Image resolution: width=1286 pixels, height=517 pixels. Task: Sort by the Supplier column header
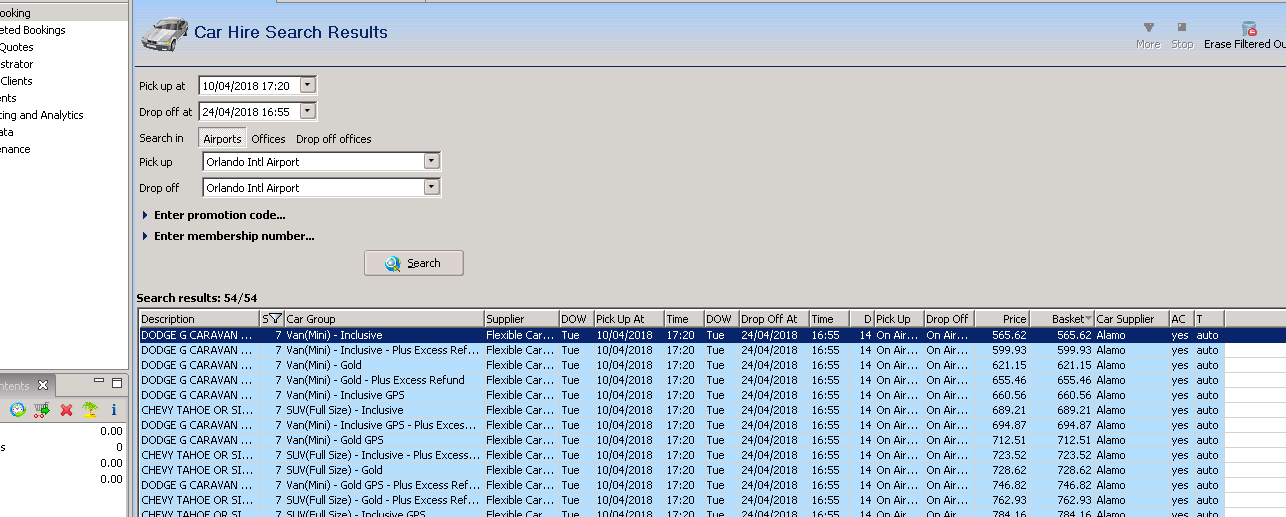coord(521,319)
